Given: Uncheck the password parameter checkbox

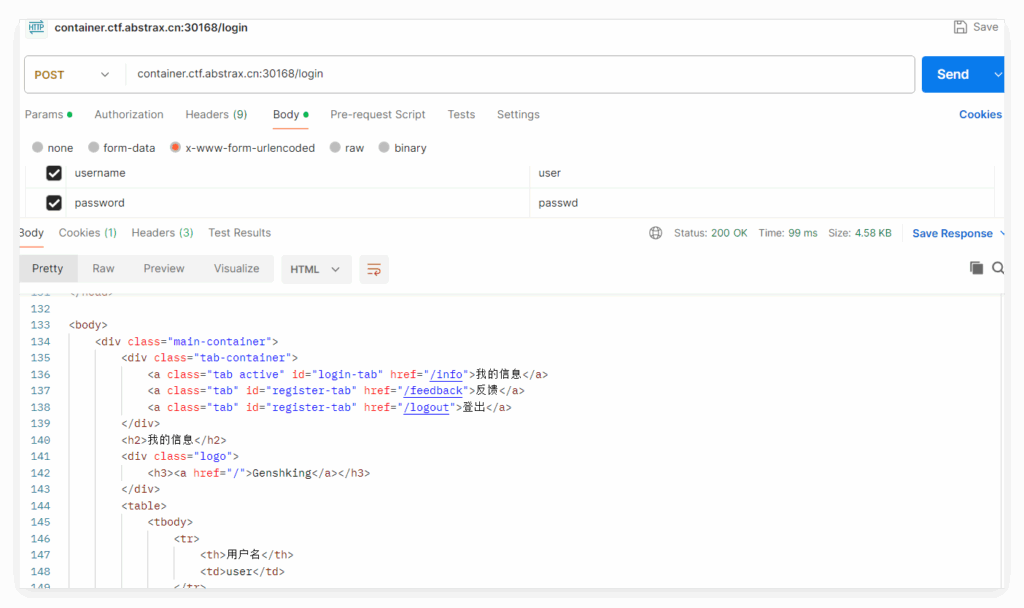Looking at the screenshot, I should (54, 203).
